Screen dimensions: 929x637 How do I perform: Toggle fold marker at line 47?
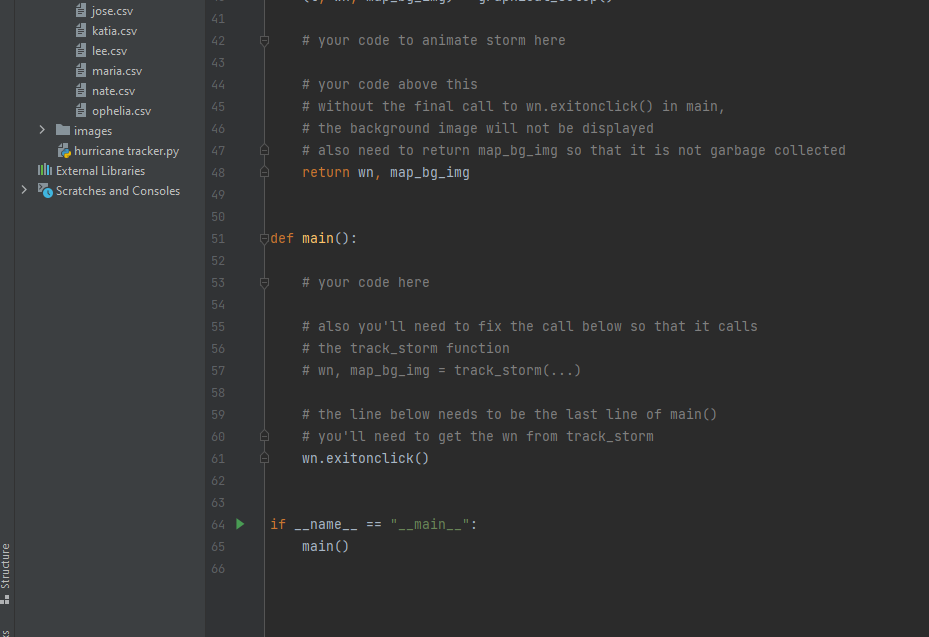coord(264,151)
